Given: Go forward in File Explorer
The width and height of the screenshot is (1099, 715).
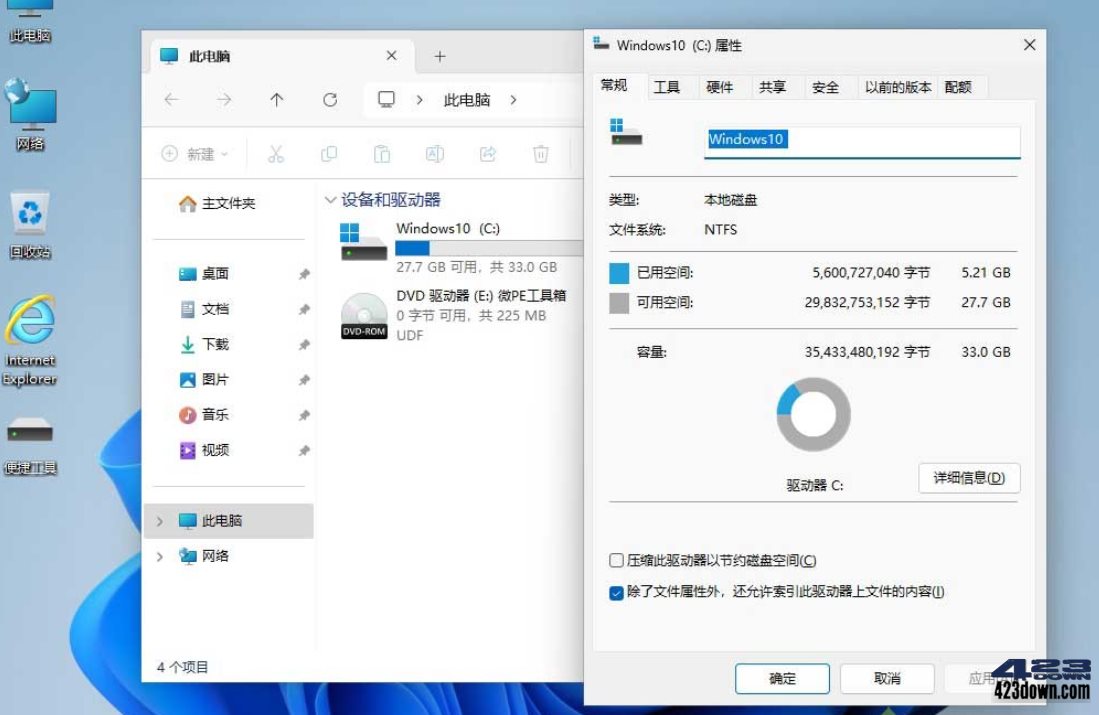Looking at the screenshot, I should tap(224, 100).
